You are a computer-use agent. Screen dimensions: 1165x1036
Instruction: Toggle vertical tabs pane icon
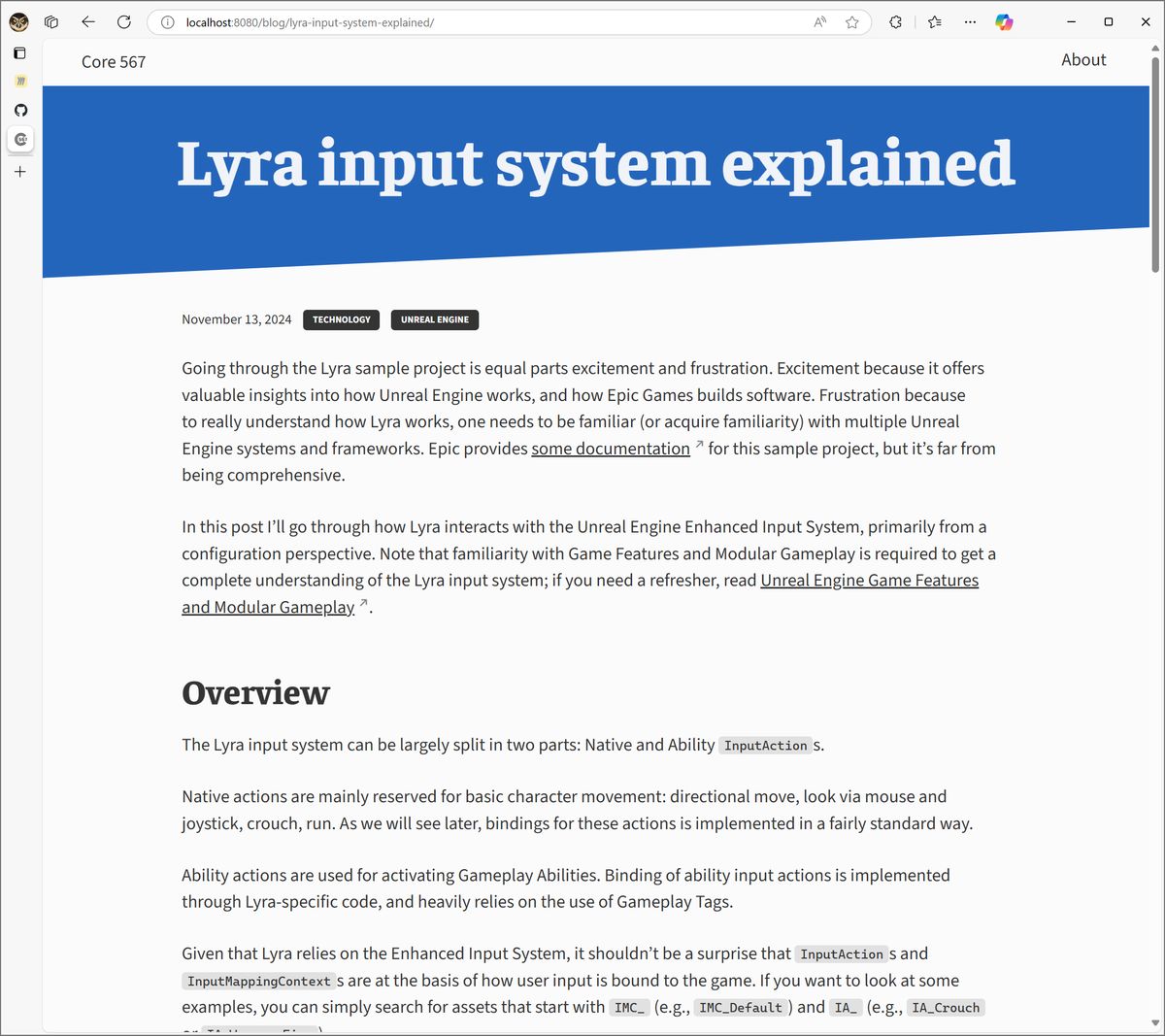pyautogui.click(x=19, y=53)
